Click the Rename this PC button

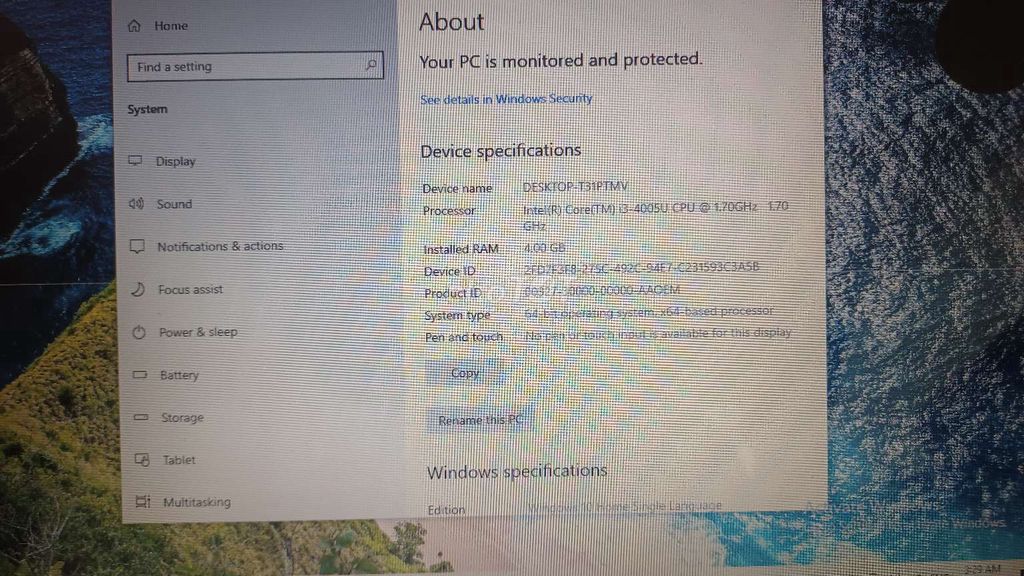pos(480,420)
